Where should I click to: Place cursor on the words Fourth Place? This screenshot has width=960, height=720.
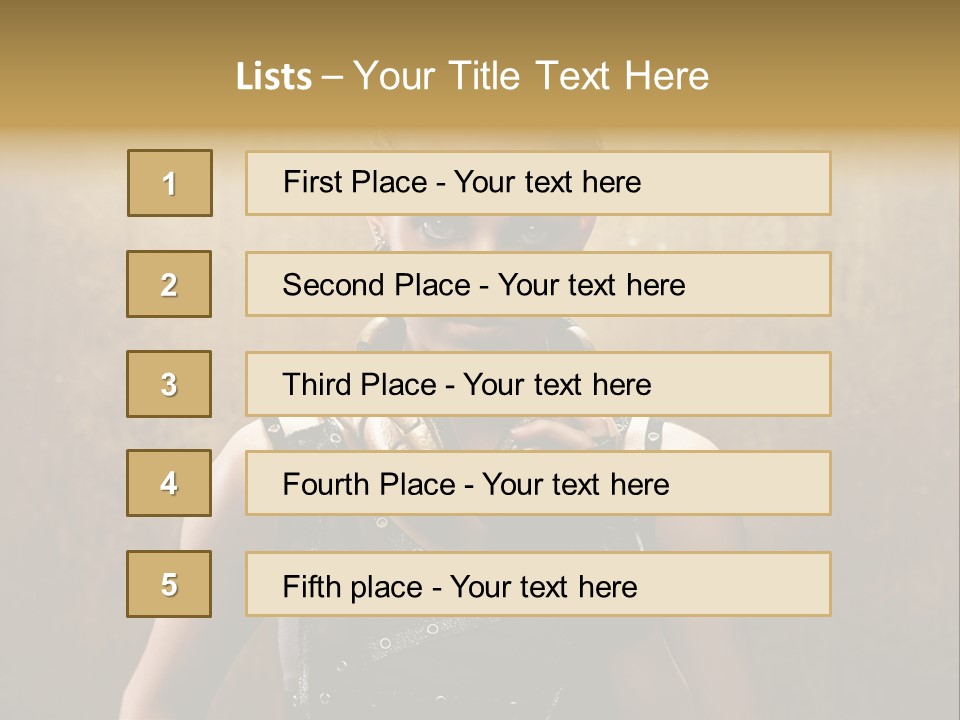click(368, 485)
